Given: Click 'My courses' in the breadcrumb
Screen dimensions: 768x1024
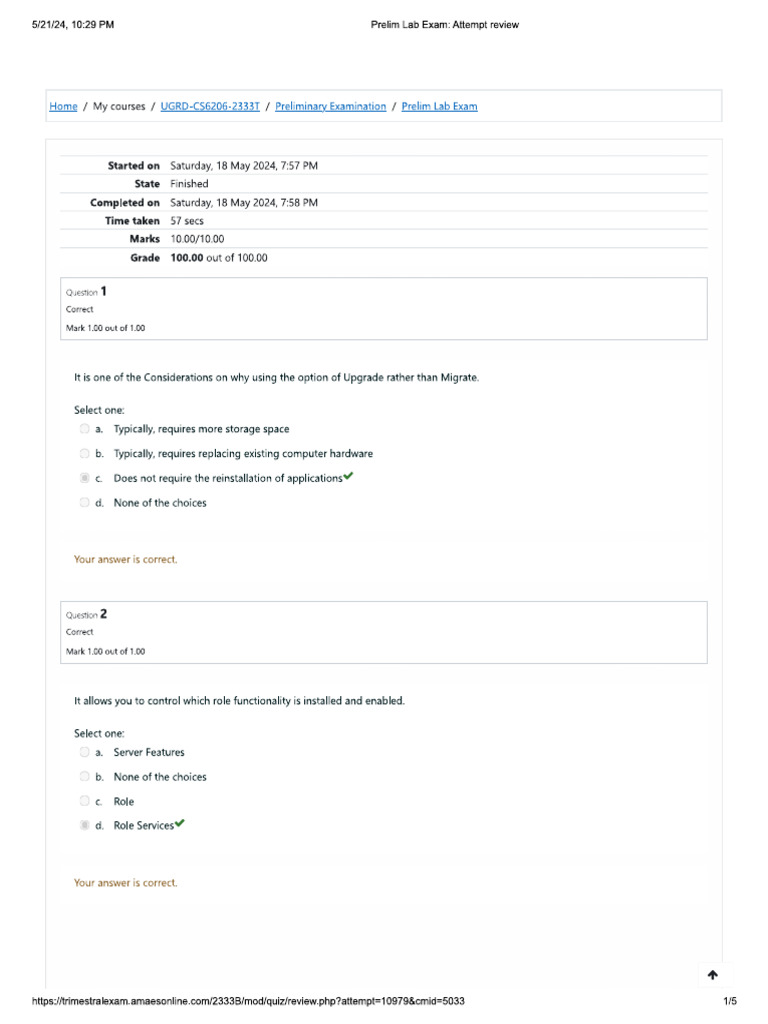Looking at the screenshot, I should [x=119, y=106].
